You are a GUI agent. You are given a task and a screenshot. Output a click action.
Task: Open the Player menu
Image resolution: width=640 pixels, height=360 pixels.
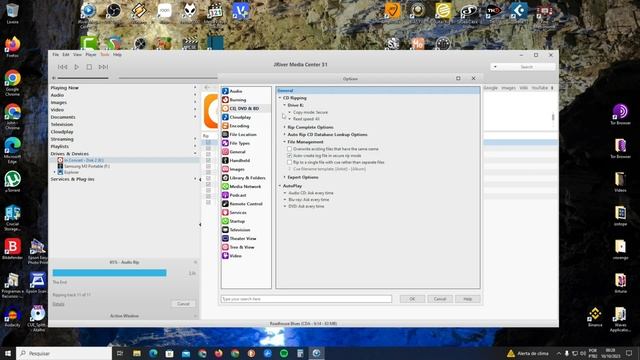click(91, 54)
